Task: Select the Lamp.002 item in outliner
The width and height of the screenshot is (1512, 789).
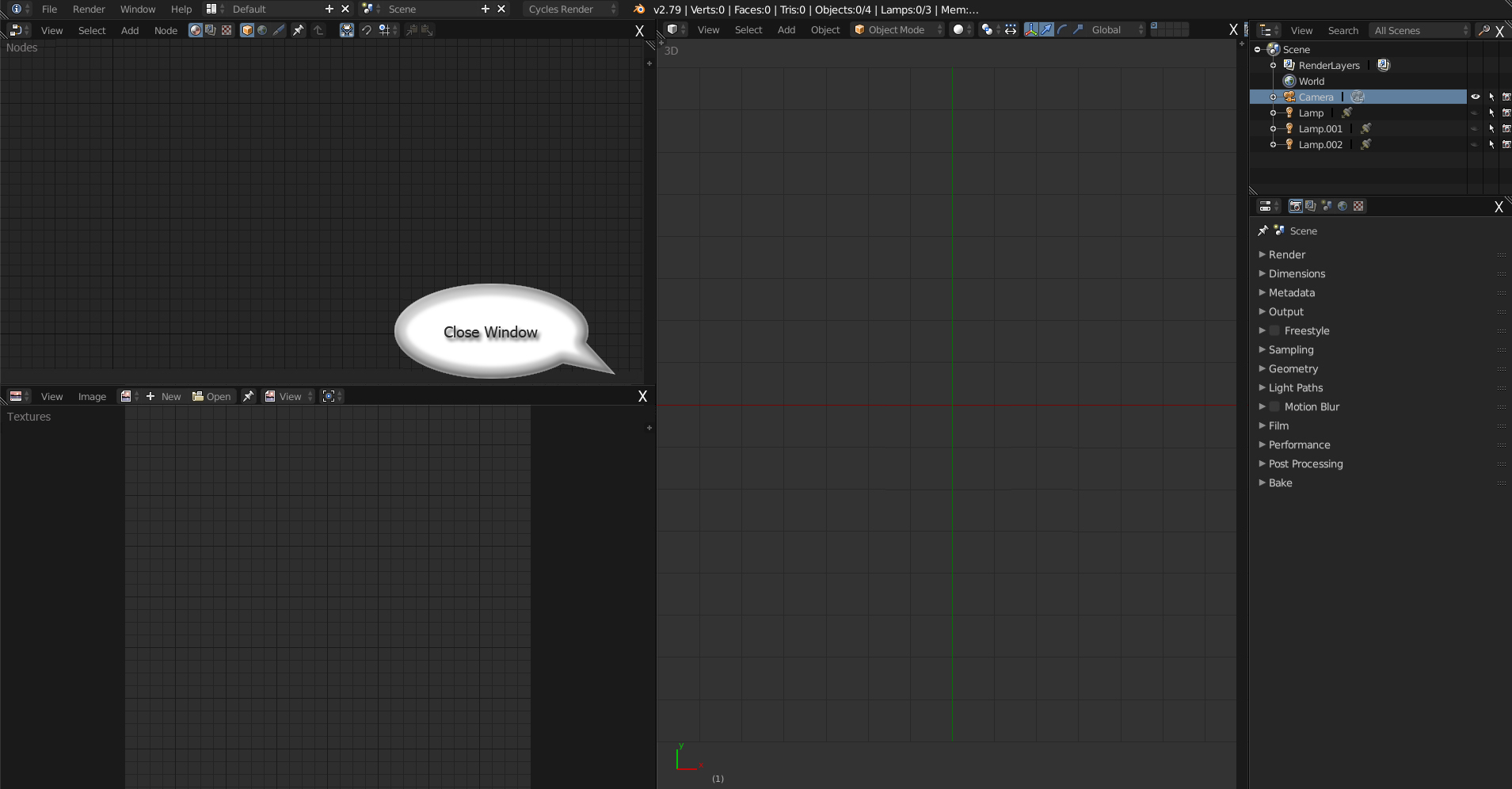Action: coord(1320,144)
